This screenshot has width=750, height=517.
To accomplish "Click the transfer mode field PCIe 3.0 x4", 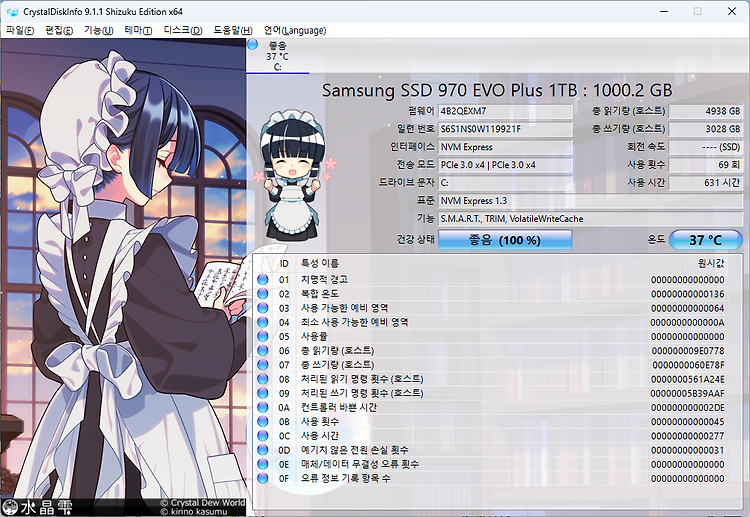I will coord(505,165).
